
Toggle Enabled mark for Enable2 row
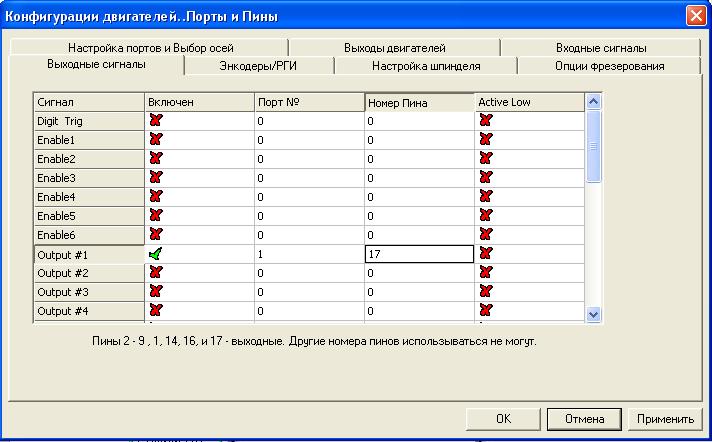[156, 159]
